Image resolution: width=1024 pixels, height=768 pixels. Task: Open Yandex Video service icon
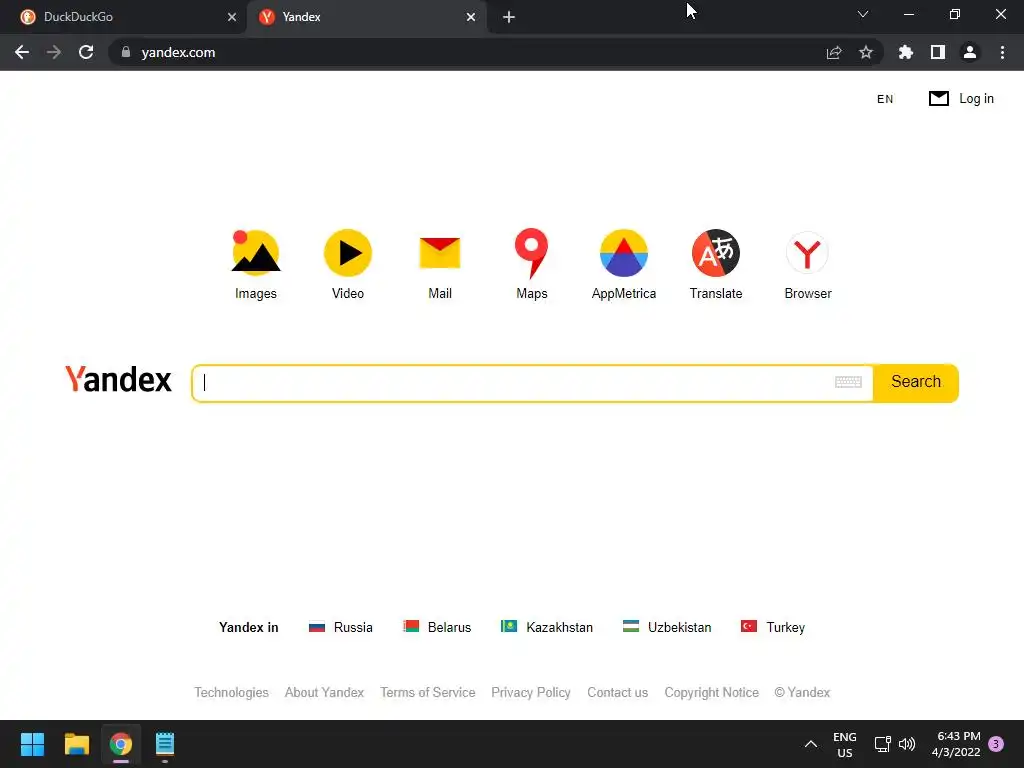(347, 252)
